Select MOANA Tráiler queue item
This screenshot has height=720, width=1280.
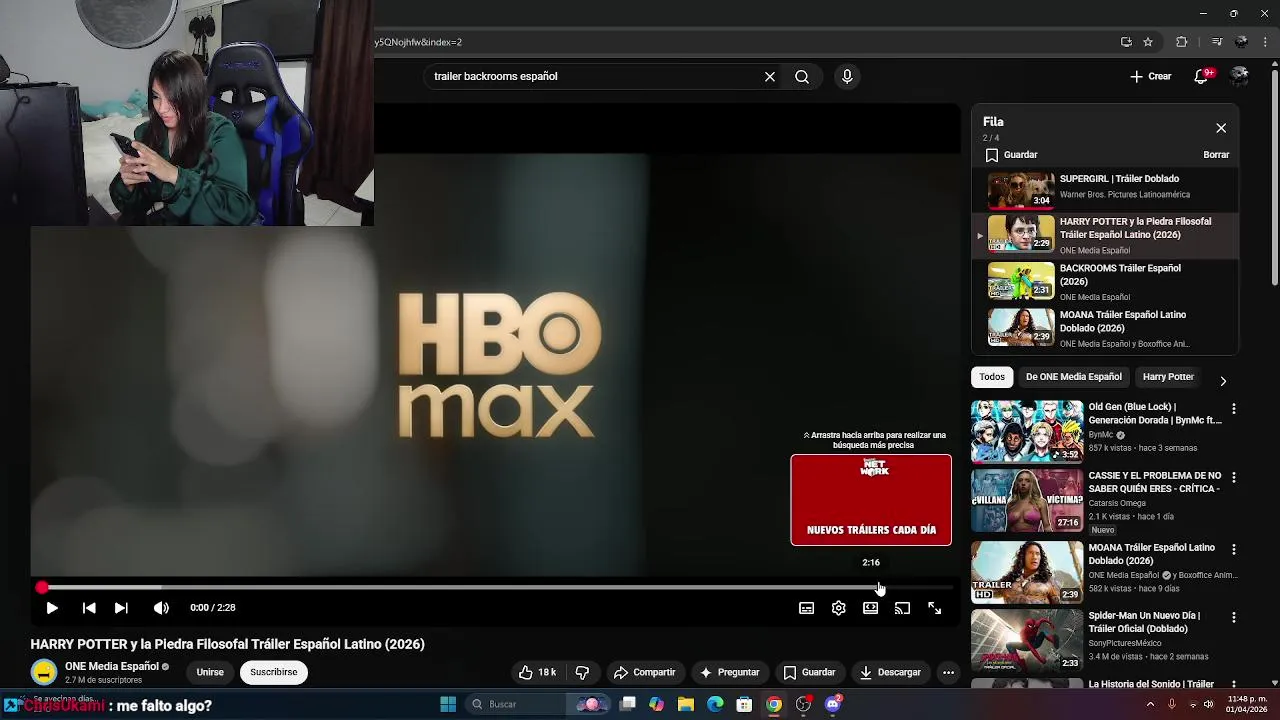point(1105,328)
